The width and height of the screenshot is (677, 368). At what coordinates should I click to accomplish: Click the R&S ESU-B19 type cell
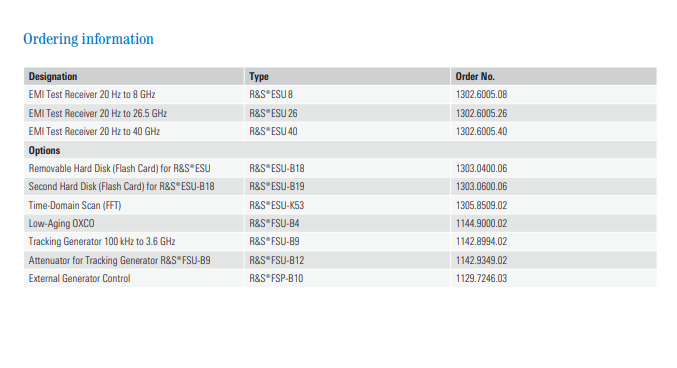click(x=276, y=187)
